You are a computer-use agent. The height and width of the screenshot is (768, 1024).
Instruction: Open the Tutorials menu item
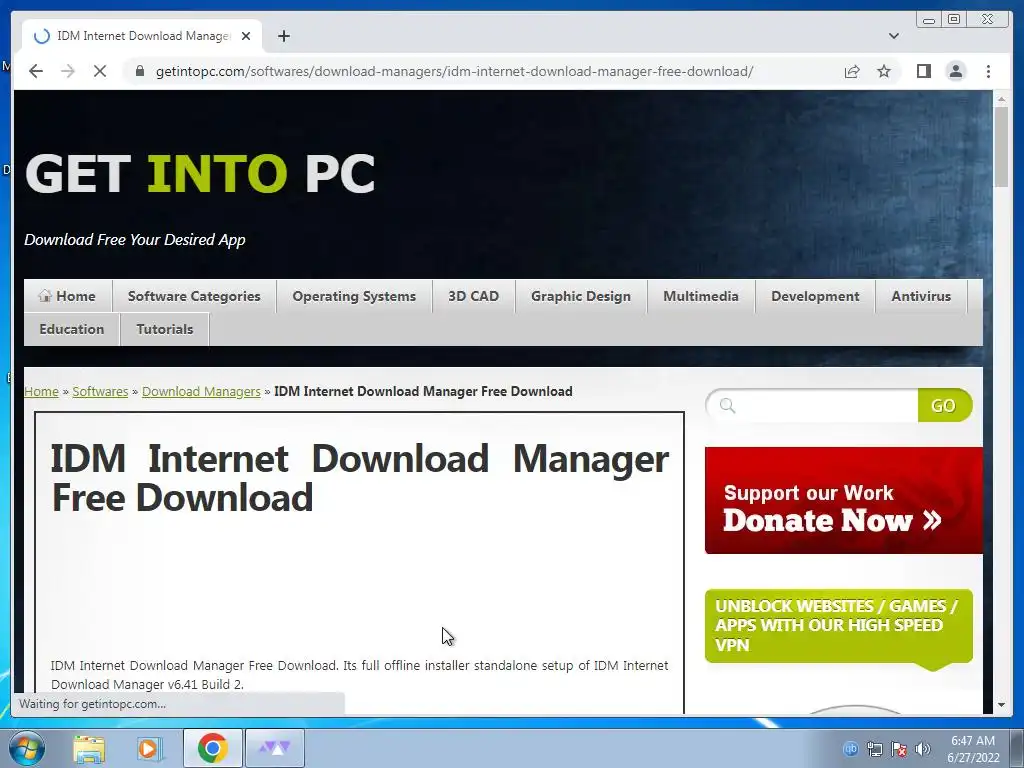165,329
